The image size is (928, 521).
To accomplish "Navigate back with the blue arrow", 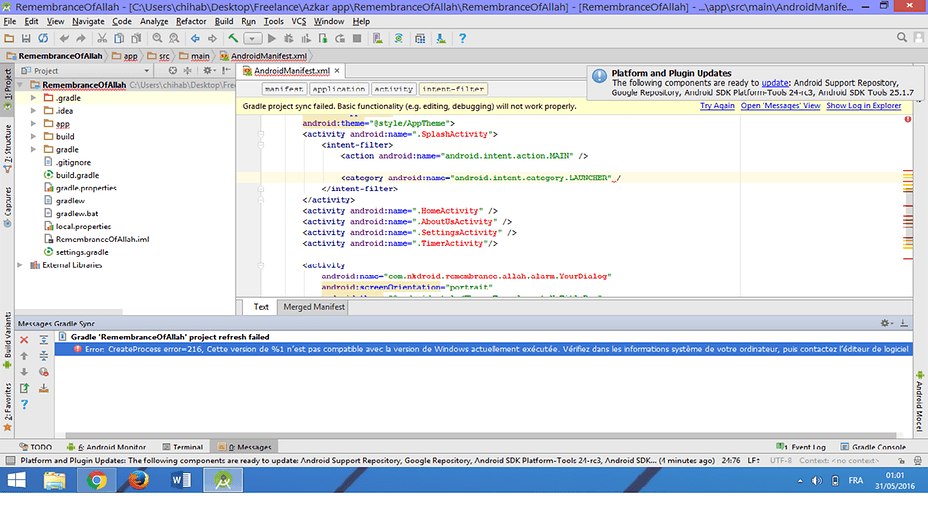I will tap(195, 38).
